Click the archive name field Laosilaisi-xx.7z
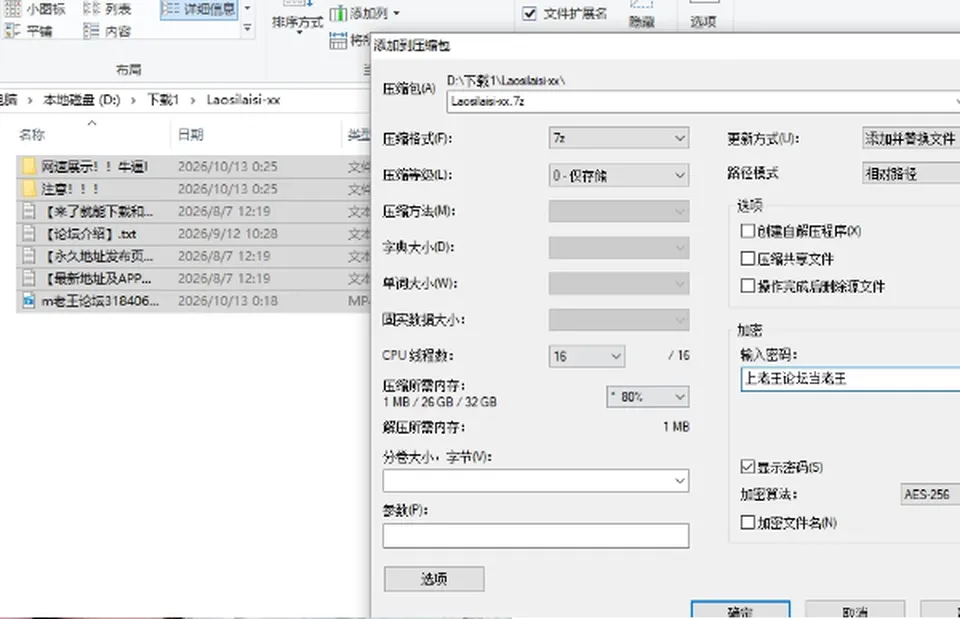 pyautogui.click(x=703, y=102)
